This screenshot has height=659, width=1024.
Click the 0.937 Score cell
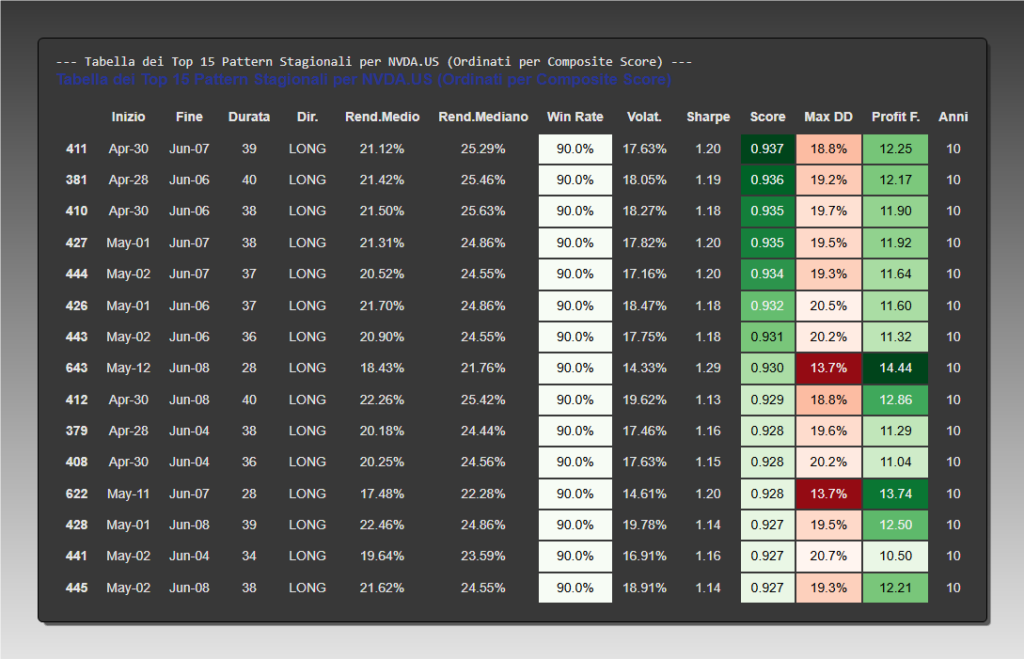[x=767, y=149]
